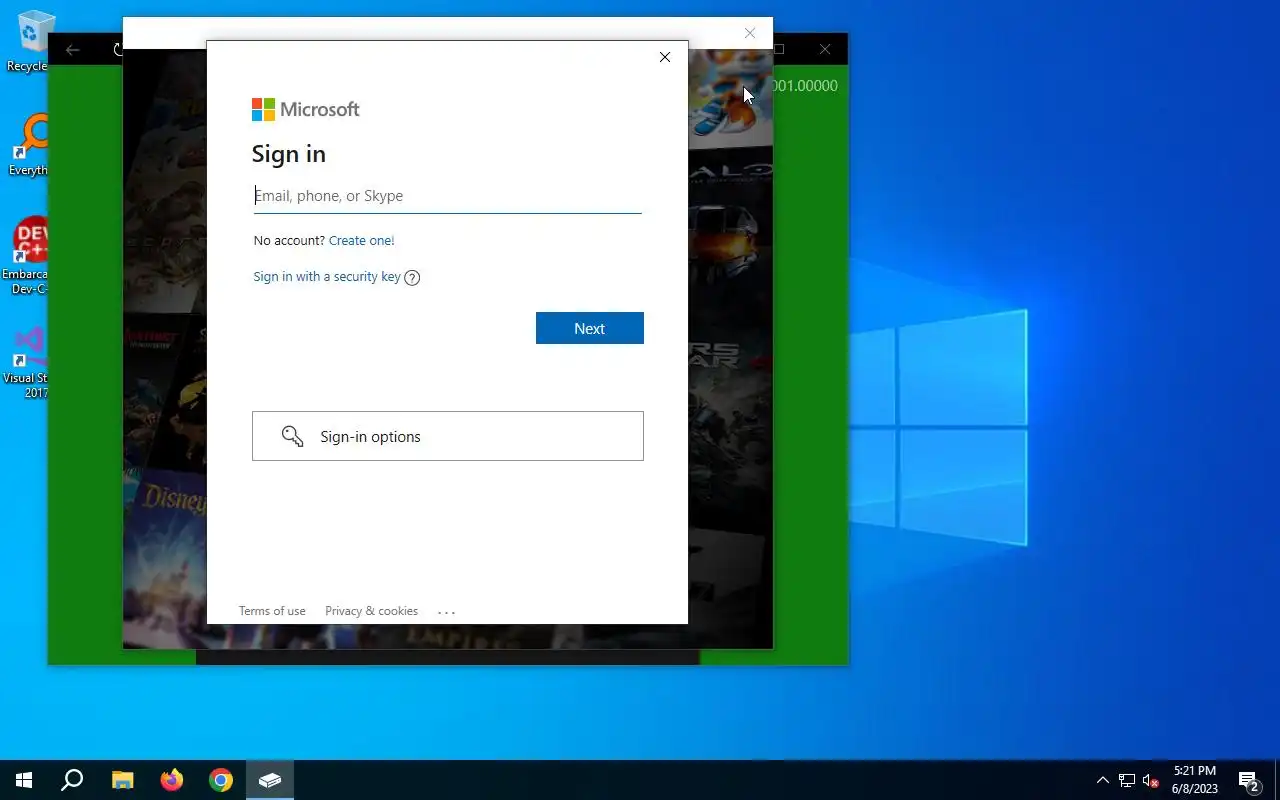Image resolution: width=1280 pixels, height=800 pixels.
Task: Open the notification center icon
Action: (x=1249, y=780)
